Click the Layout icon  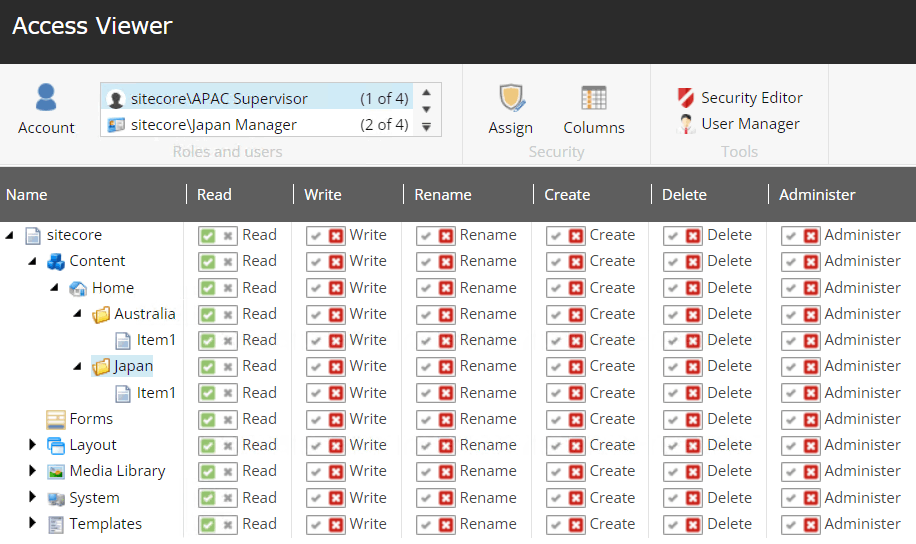click(x=55, y=446)
